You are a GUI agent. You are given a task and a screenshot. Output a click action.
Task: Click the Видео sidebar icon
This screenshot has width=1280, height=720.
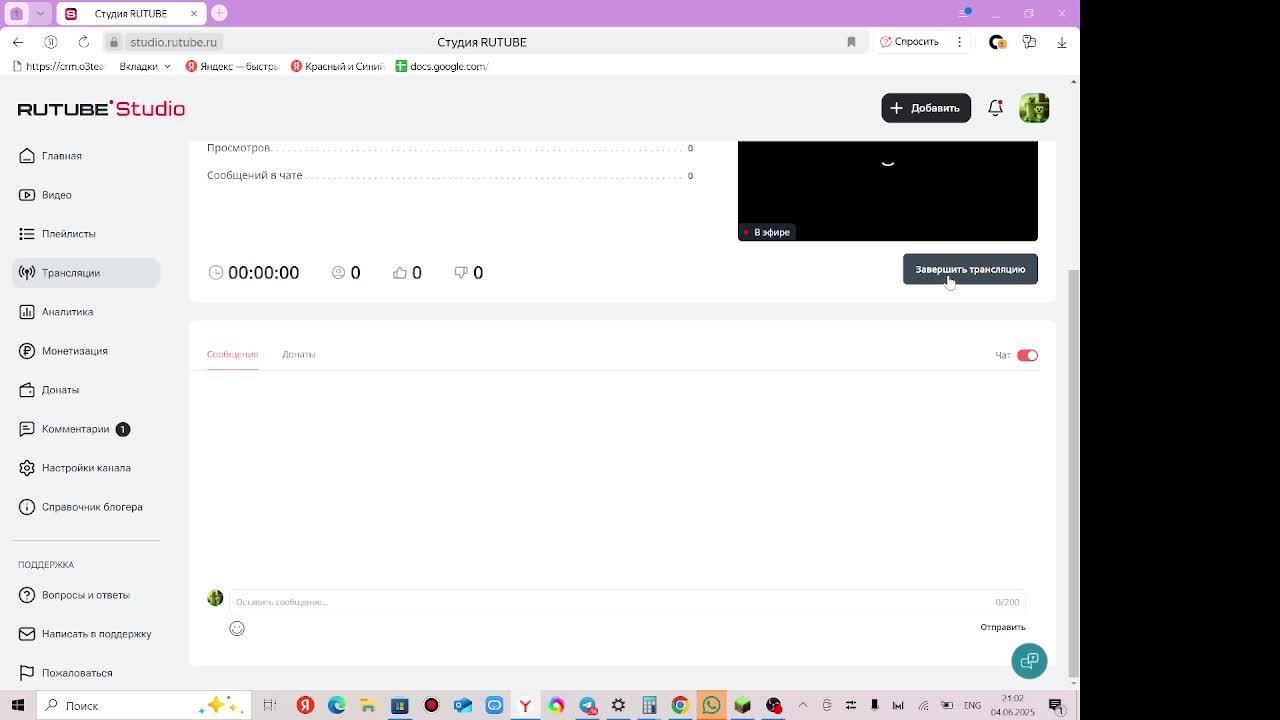tap(27, 195)
